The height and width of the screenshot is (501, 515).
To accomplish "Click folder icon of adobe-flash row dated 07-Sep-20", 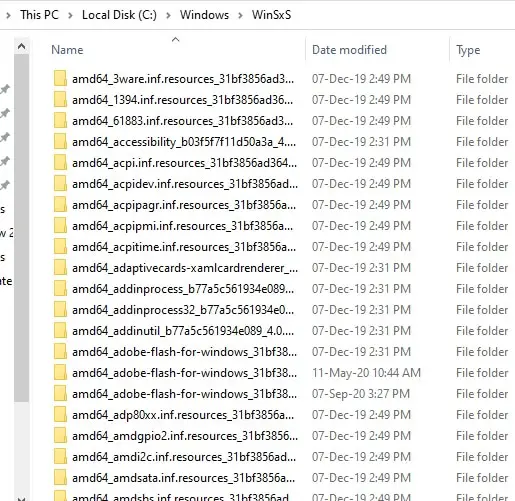I will click(x=60, y=394).
